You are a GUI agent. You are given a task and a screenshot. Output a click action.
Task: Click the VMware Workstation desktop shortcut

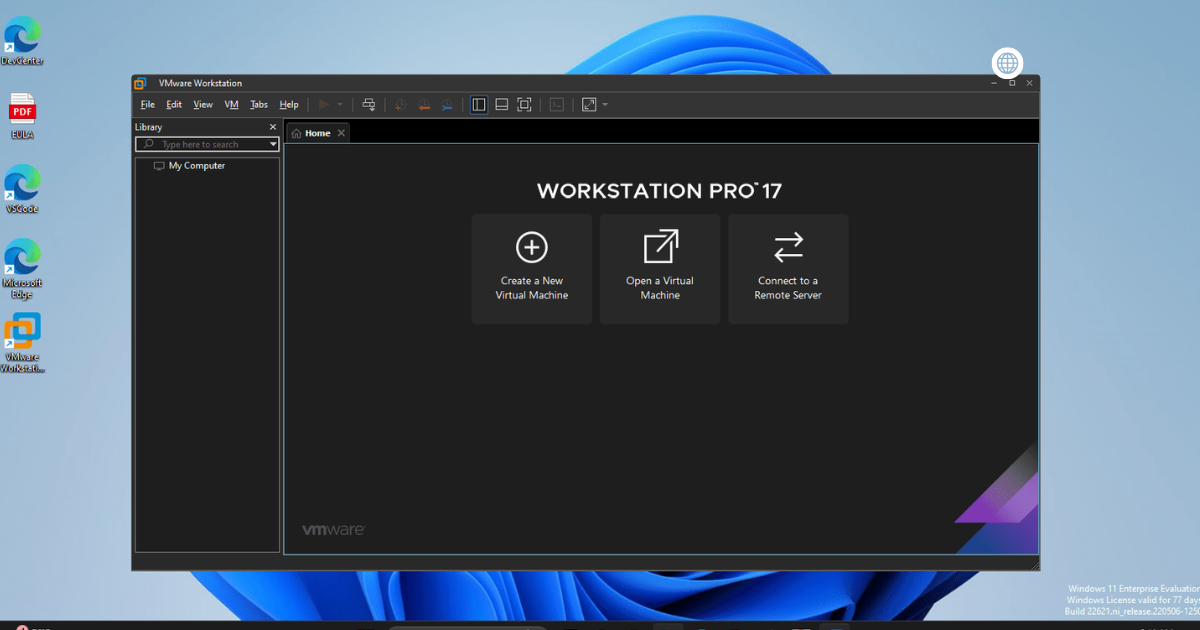22,343
